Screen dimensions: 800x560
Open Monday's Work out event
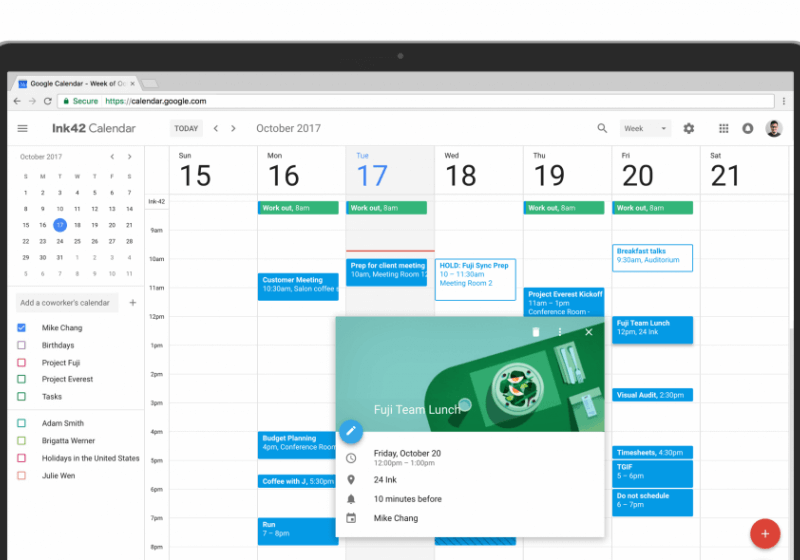point(298,208)
